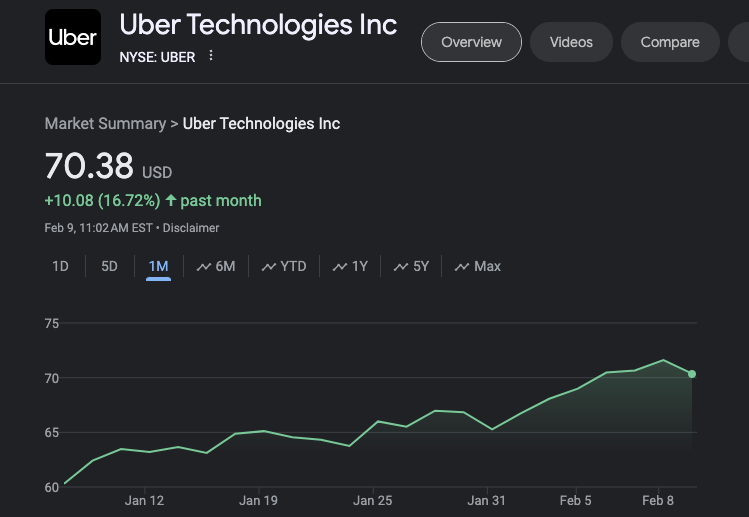Show the 1D time range
Image resolution: width=749 pixels, height=517 pixels.
(61, 266)
